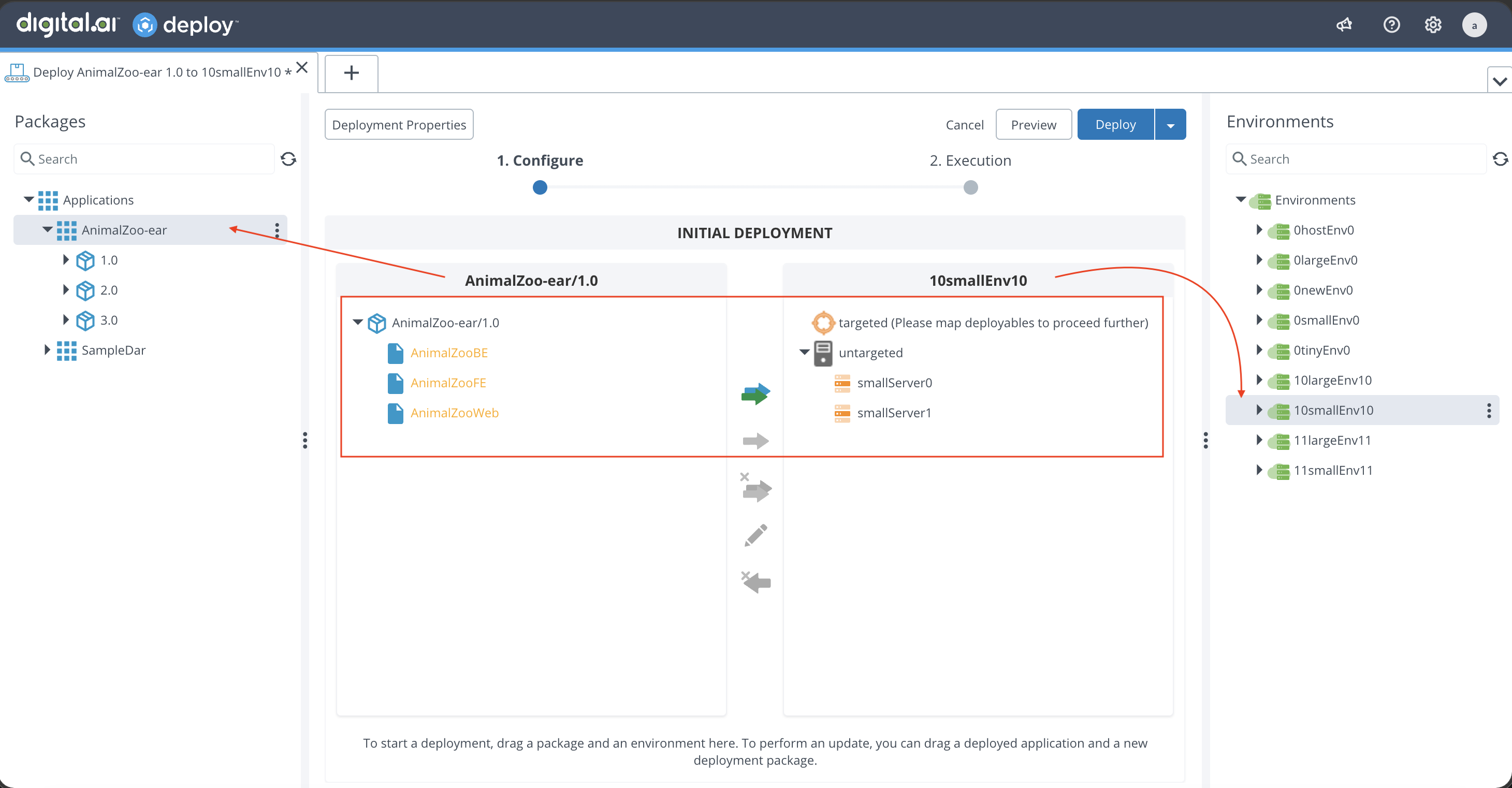The height and width of the screenshot is (788, 1512).
Task: Open the user avatar menu
Action: [1474, 25]
